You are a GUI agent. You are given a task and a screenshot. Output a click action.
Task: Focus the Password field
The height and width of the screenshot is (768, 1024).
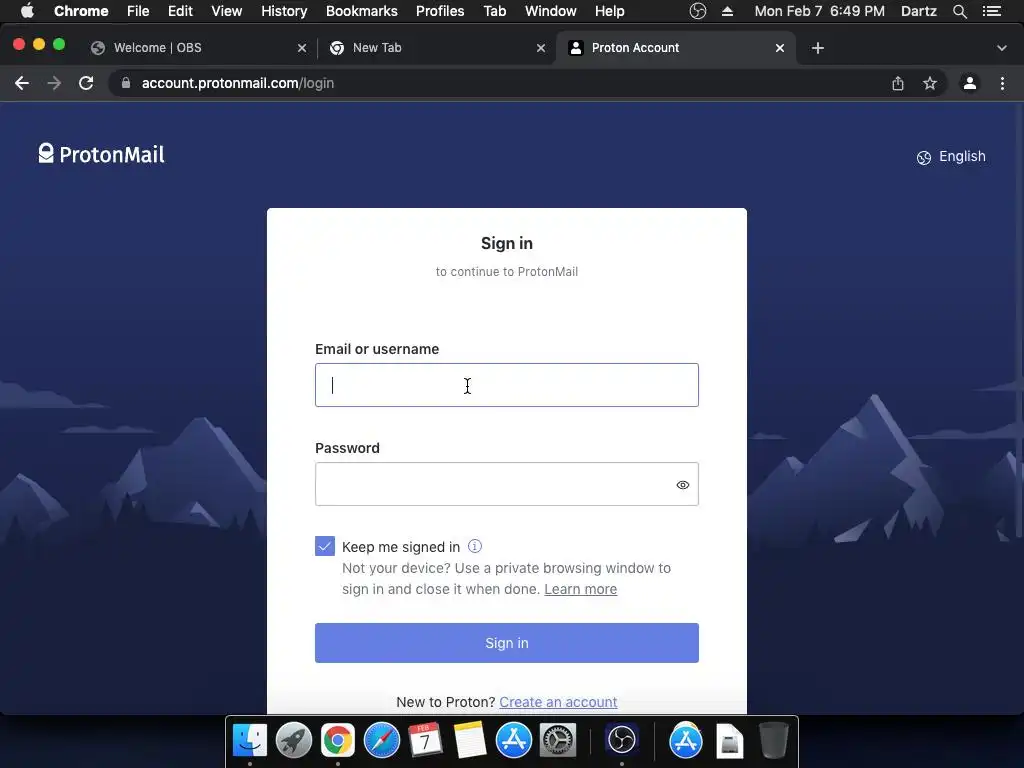(x=507, y=485)
